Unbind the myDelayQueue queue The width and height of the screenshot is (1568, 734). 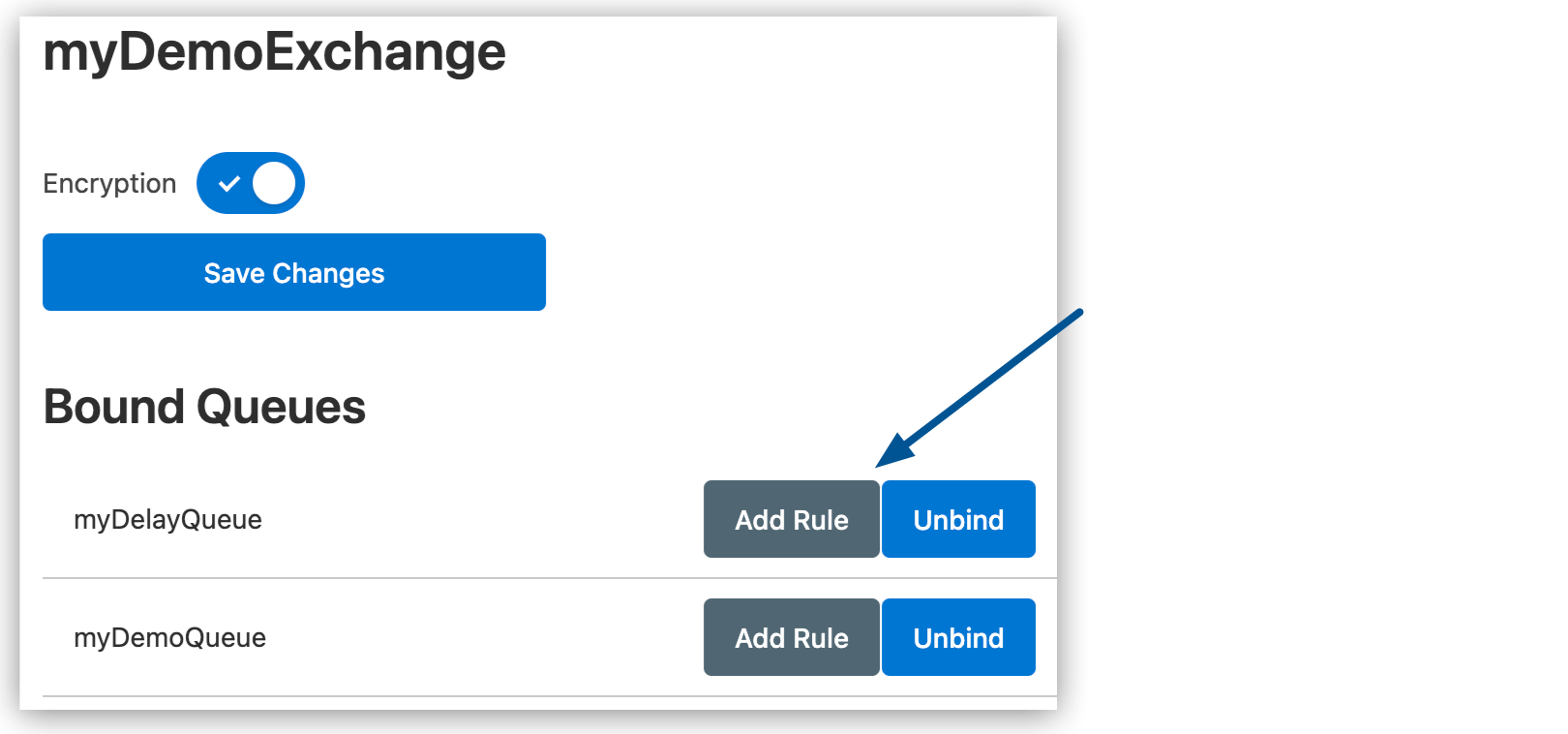[x=957, y=519]
